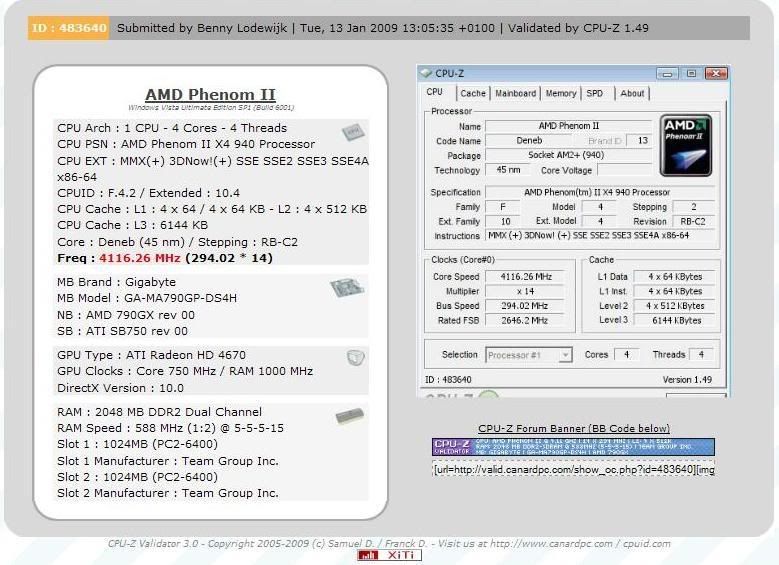Click the L1 Data 4 x 64 KBytes field
Screen dimensions: 779x565
click(x=675, y=277)
